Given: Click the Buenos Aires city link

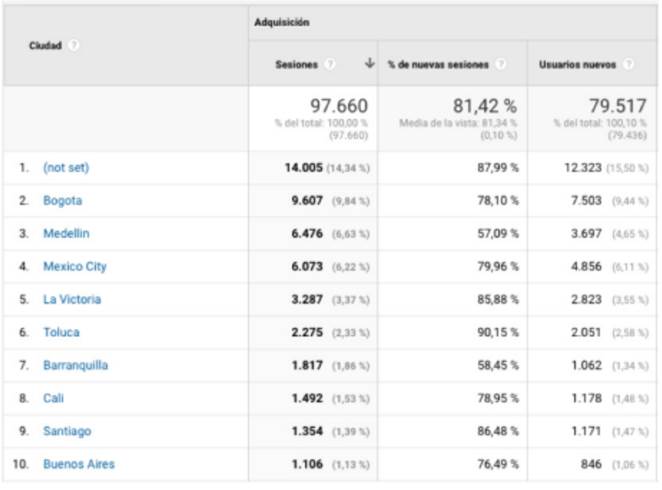Looking at the screenshot, I should pos(78,464).
